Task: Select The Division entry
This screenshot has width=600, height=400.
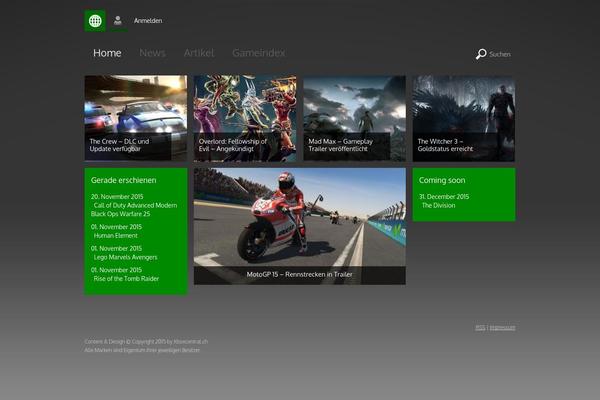Action: pyautogui.click(x=439, y=206)
